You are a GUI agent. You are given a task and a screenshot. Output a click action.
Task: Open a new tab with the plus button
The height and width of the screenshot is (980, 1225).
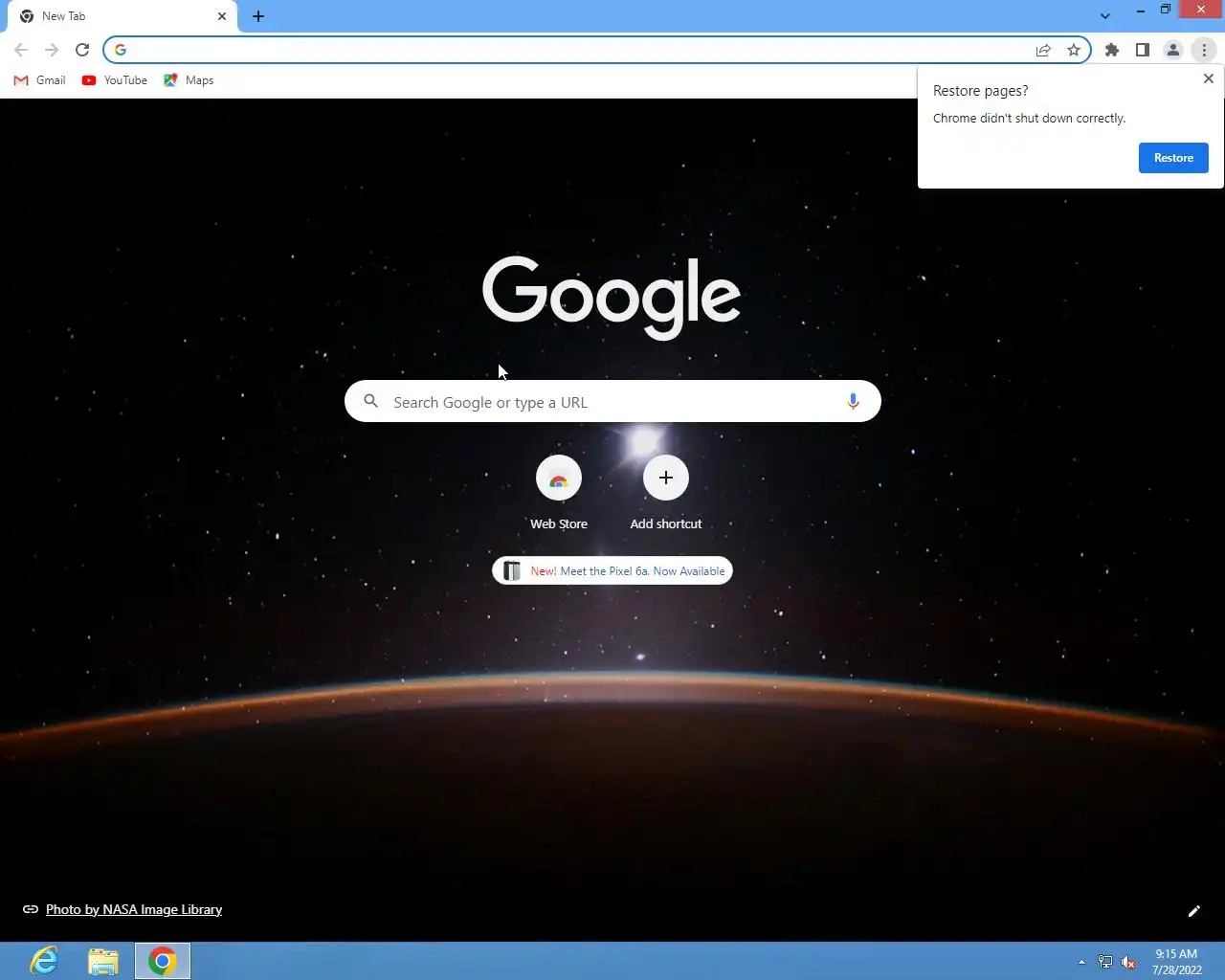258,16
